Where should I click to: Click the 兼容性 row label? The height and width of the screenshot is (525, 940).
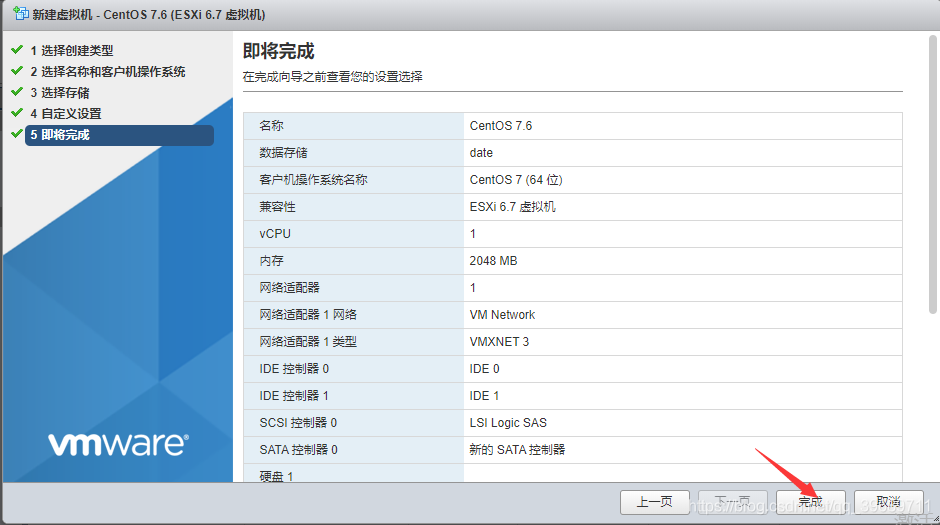coord(277,207)
